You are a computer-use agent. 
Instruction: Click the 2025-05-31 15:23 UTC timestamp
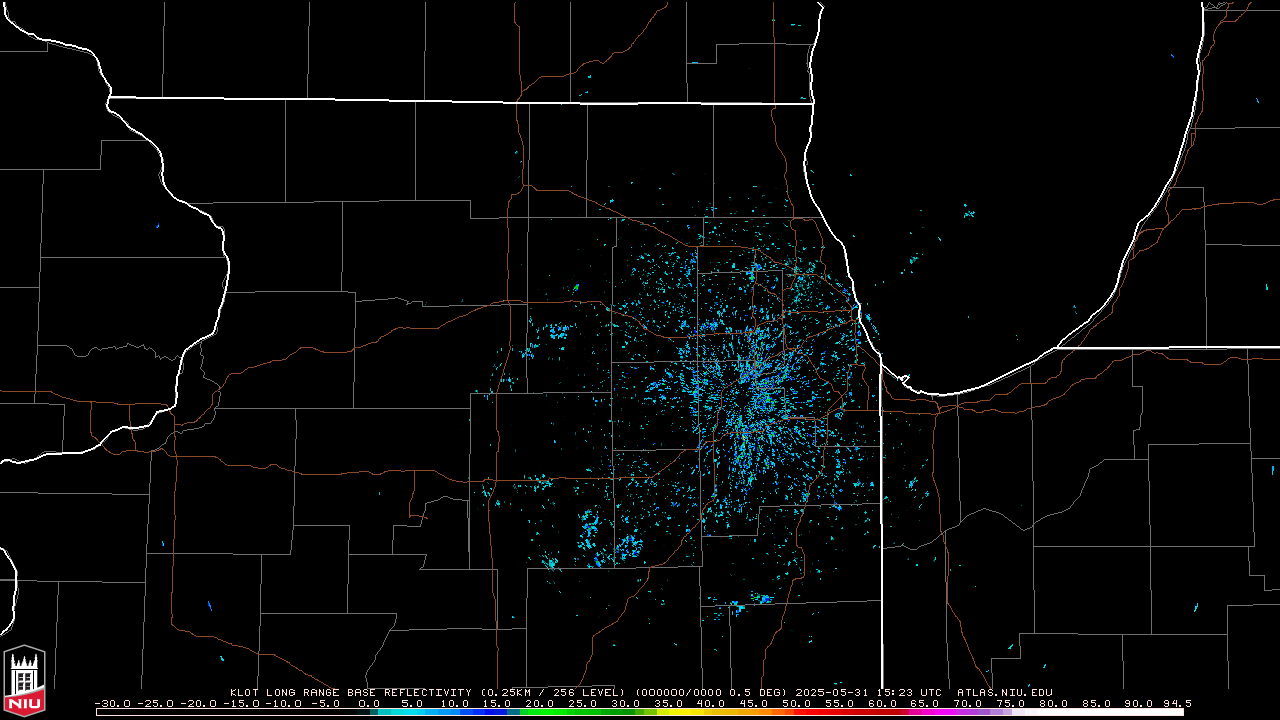(x=868, y=692)
